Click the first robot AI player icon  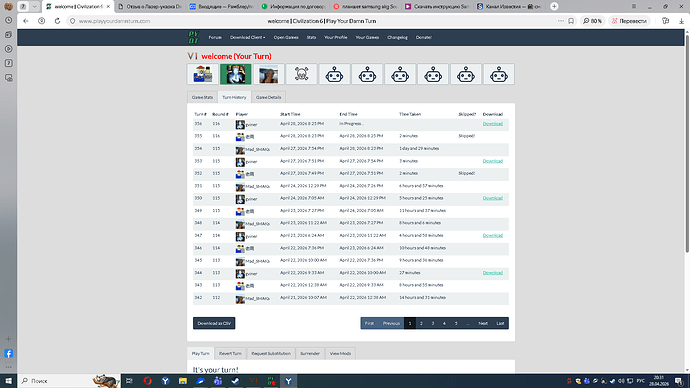334,74
